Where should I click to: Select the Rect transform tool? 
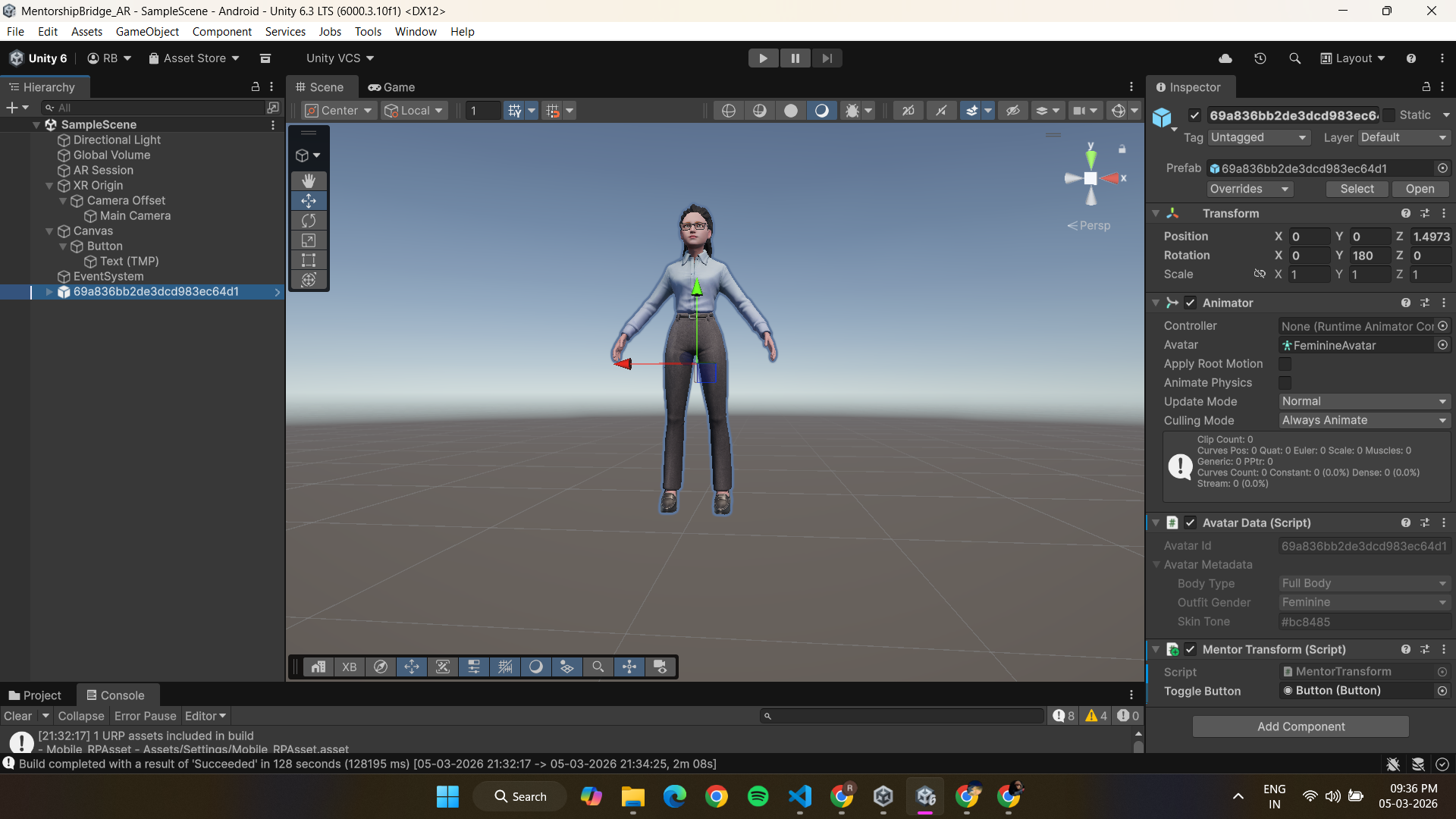[x=309, y=260]
